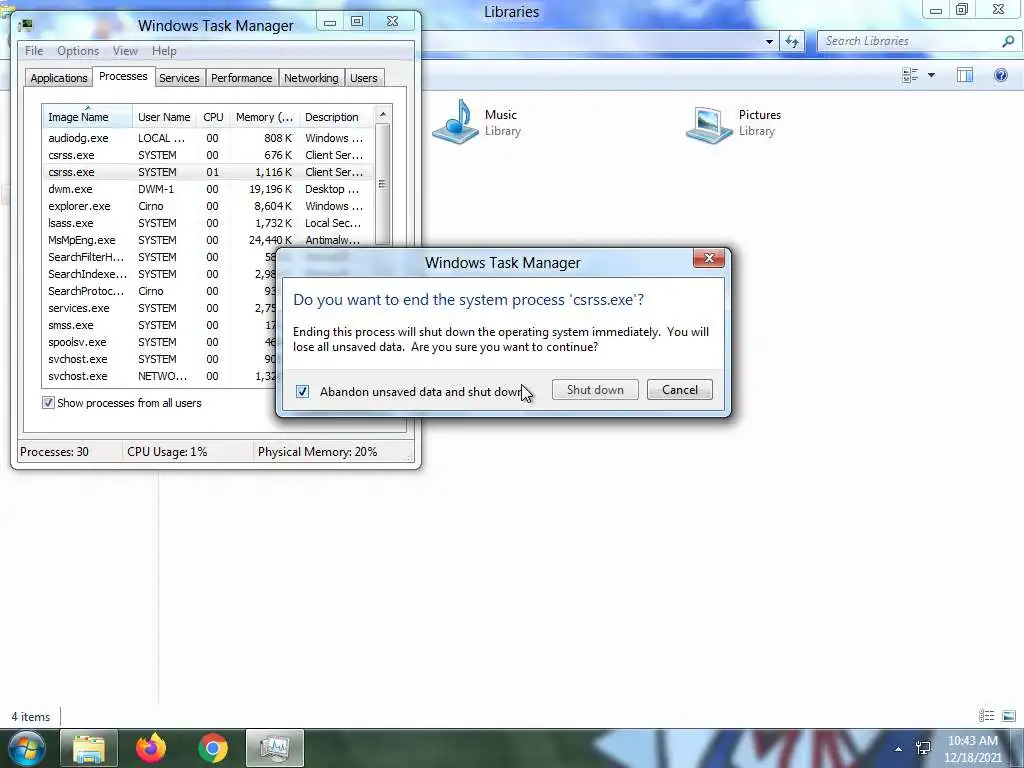The width and height of the screenshot is (1024, 768).
Task: Open the Music library icon
Action: 456,122
